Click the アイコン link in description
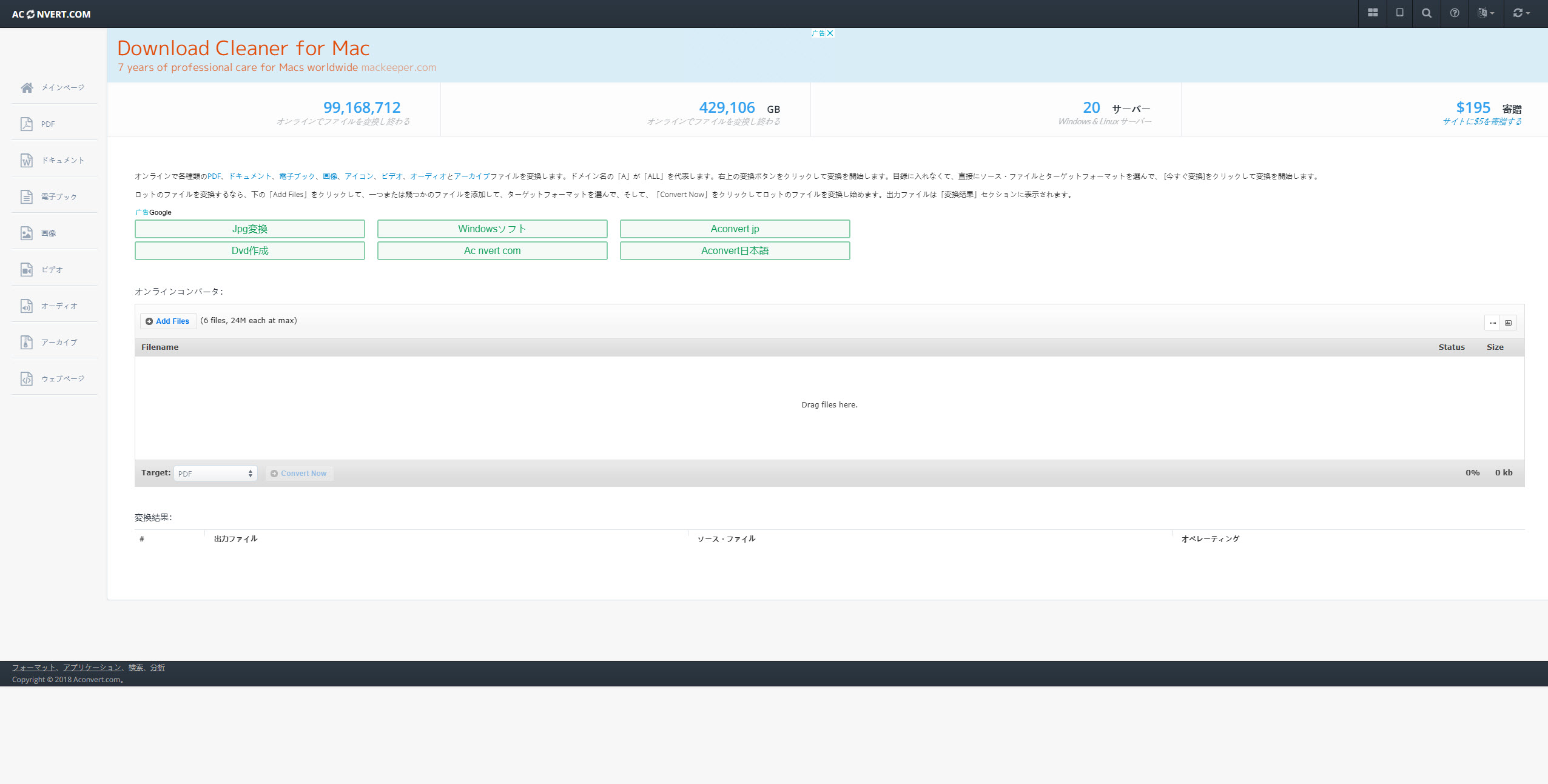Viewport: 1548px width, 784px height. point(359,176)
